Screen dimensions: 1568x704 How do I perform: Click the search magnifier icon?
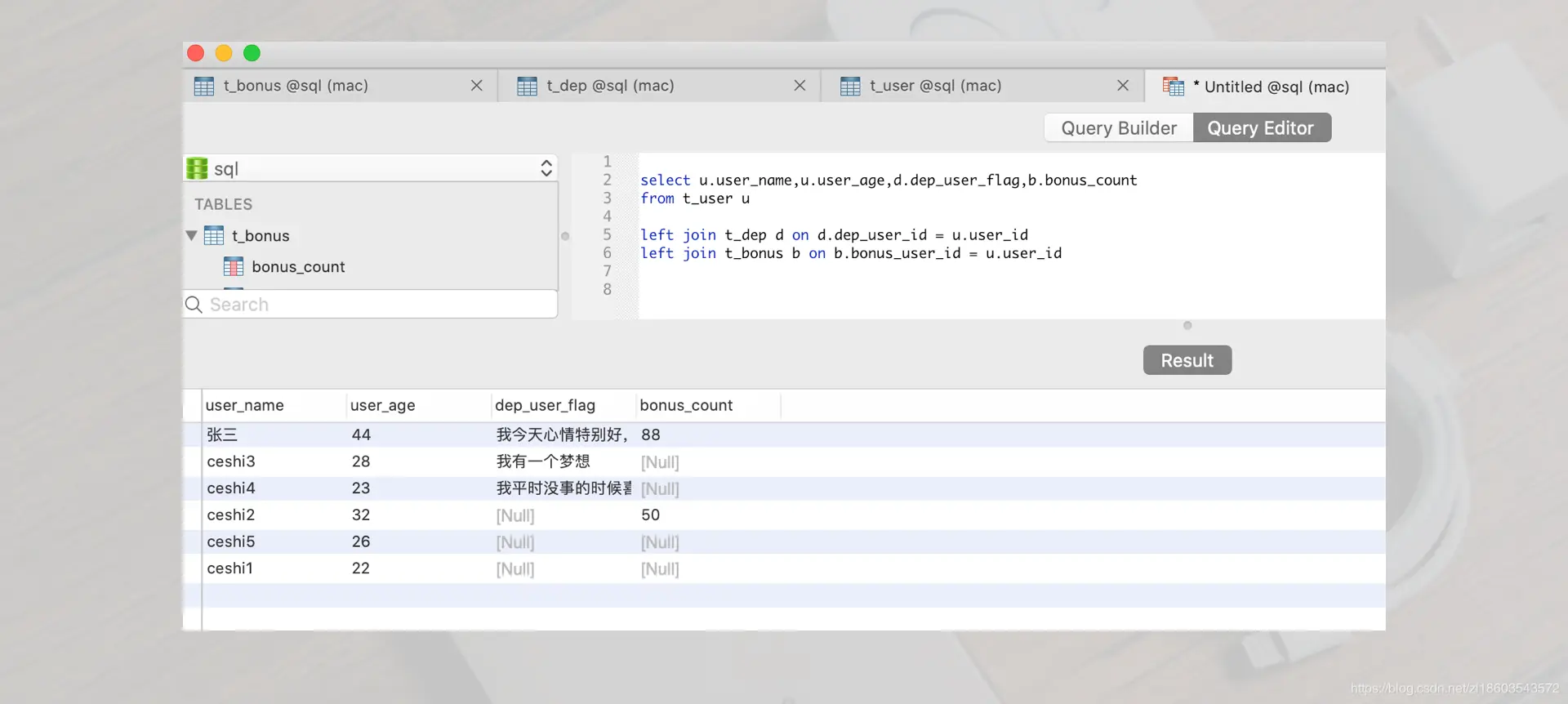[194, 305]
